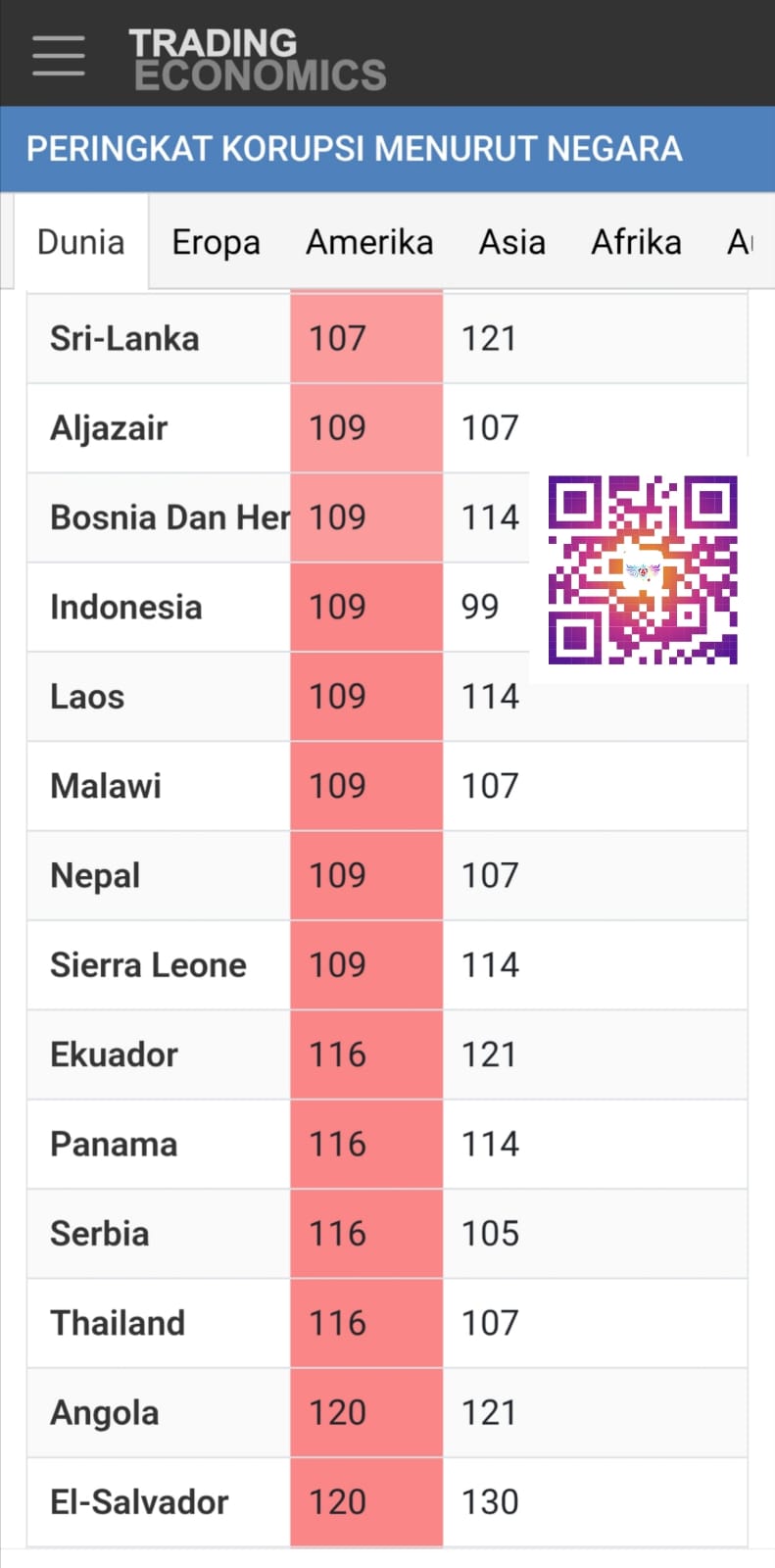Open the hamburger menu icon

coord(58,55)
